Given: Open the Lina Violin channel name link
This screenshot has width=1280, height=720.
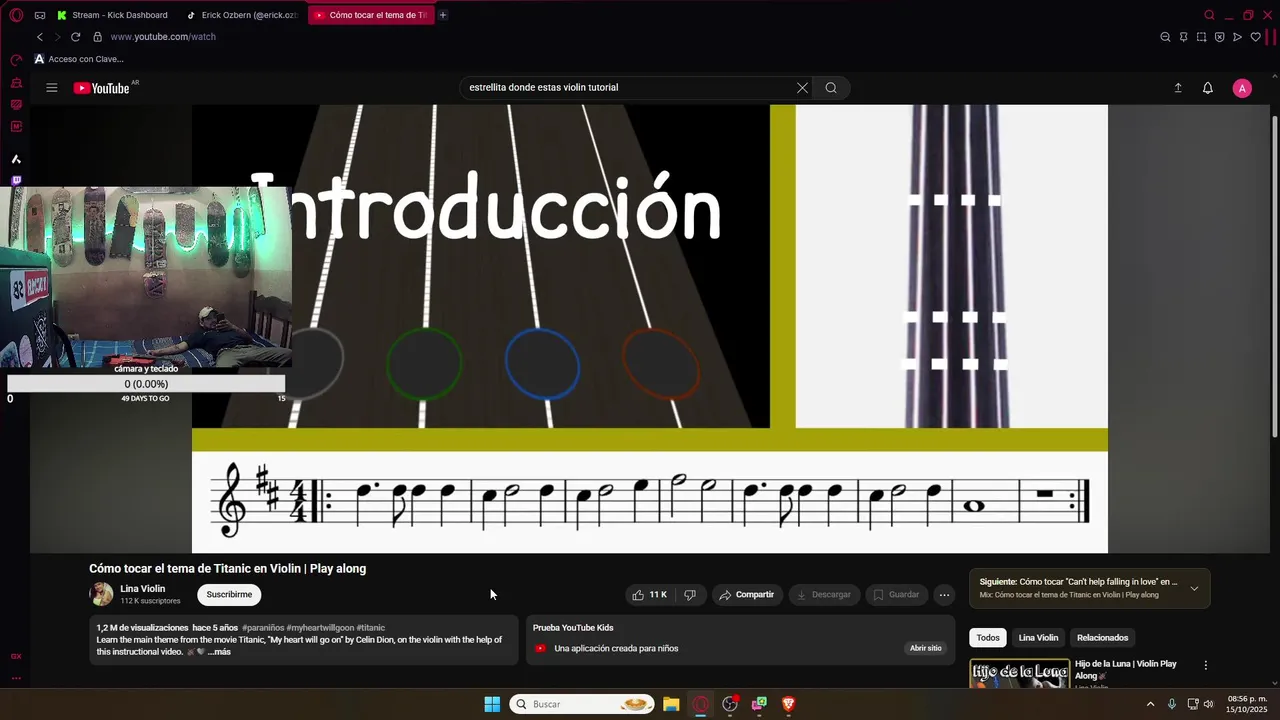Looking at the screenshot, I should [x=142, y=589].
